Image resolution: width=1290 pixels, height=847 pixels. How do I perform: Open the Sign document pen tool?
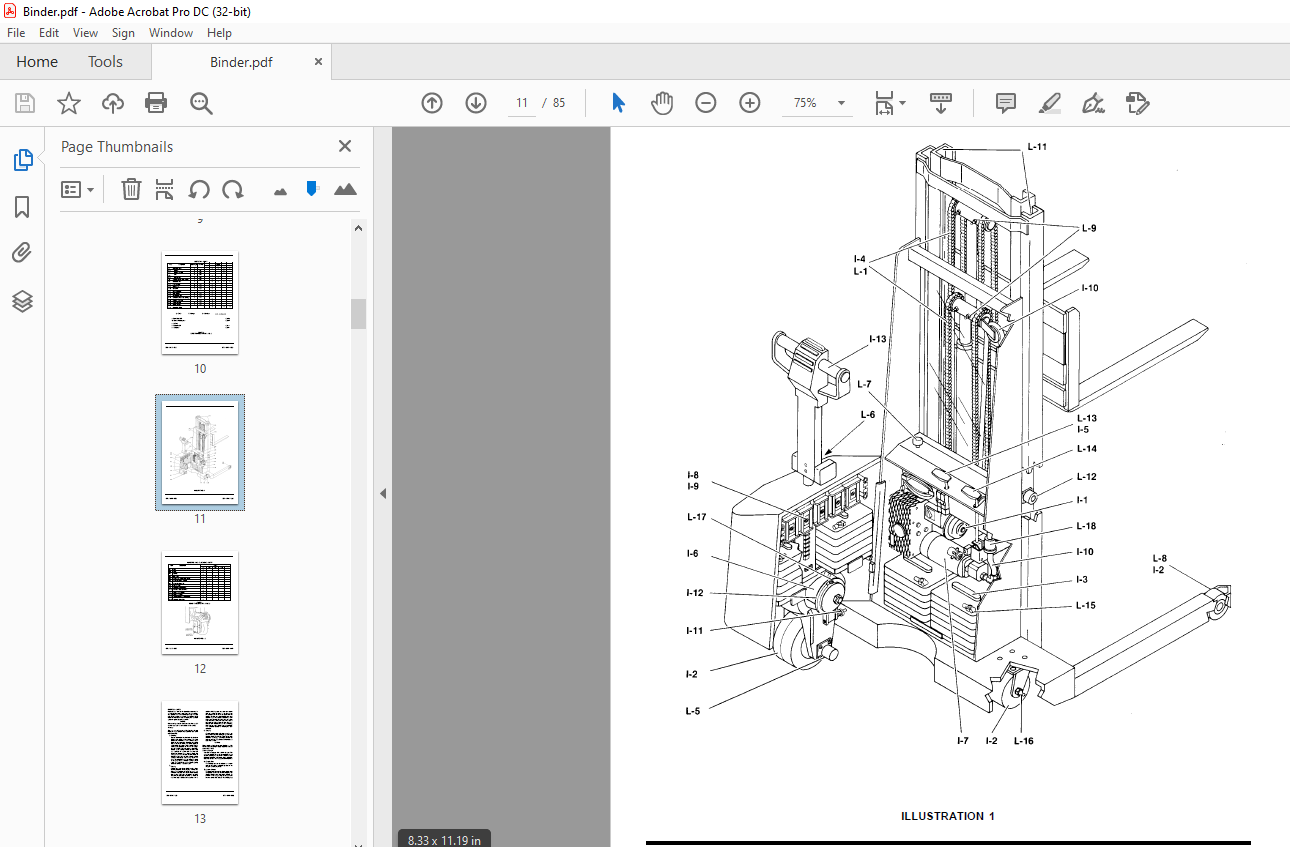(1093, 103)
